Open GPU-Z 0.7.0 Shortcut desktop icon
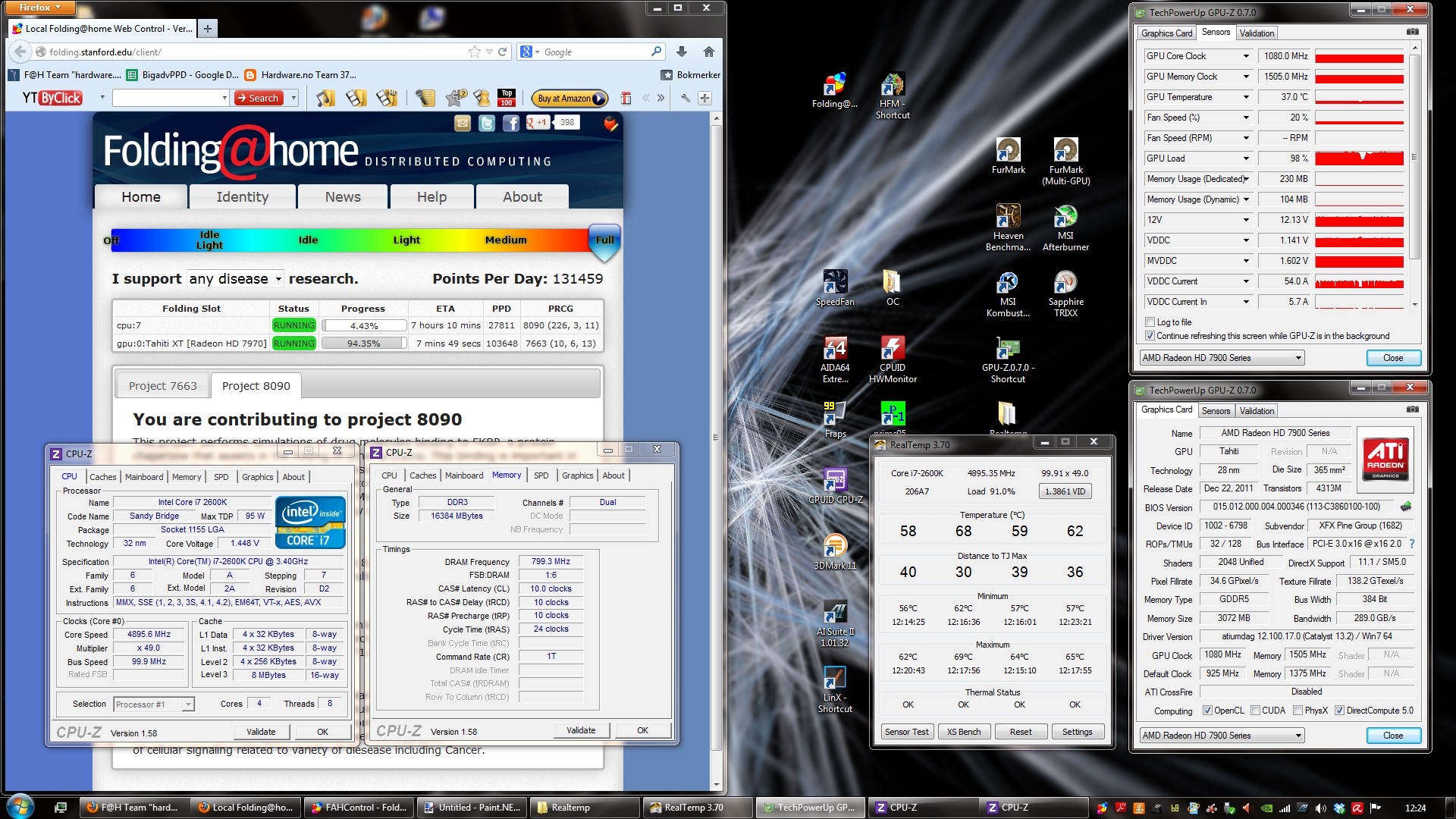The height and width of the screenshot is (819, 1456). coord(1008,360)
